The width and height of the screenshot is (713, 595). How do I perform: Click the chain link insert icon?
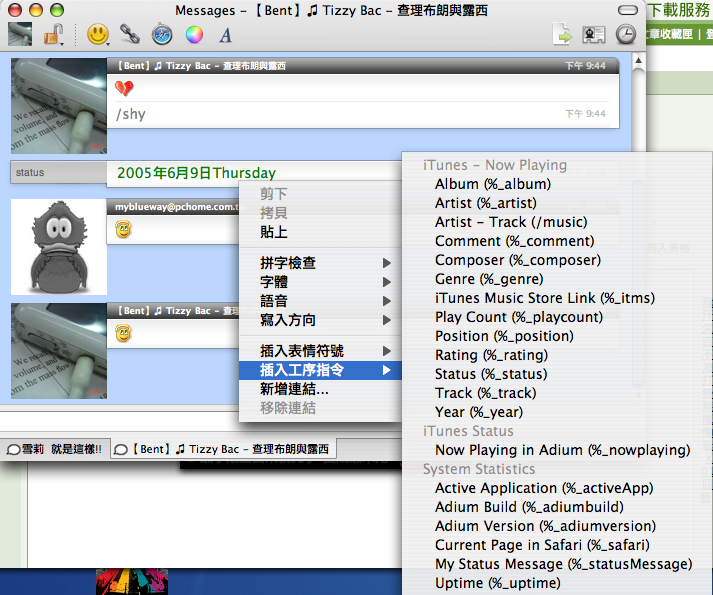(x=130, y=34)
